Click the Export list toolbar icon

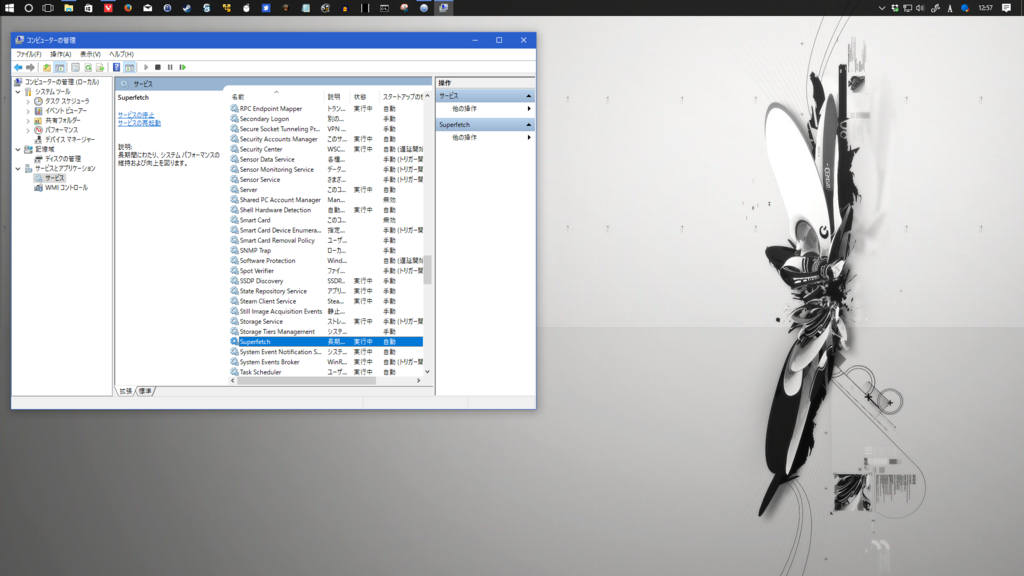pyautogui.click(x=101, y=67)
